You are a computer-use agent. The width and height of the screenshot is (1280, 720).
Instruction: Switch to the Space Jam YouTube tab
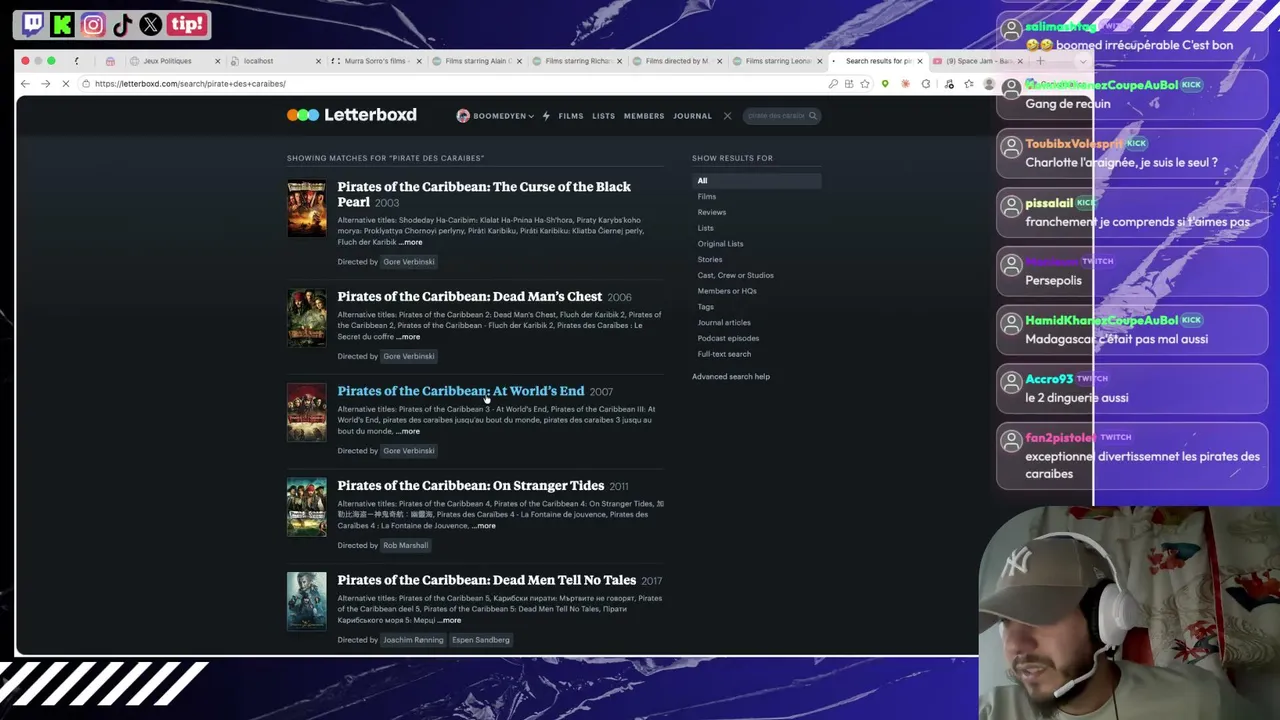pos(978,61)
